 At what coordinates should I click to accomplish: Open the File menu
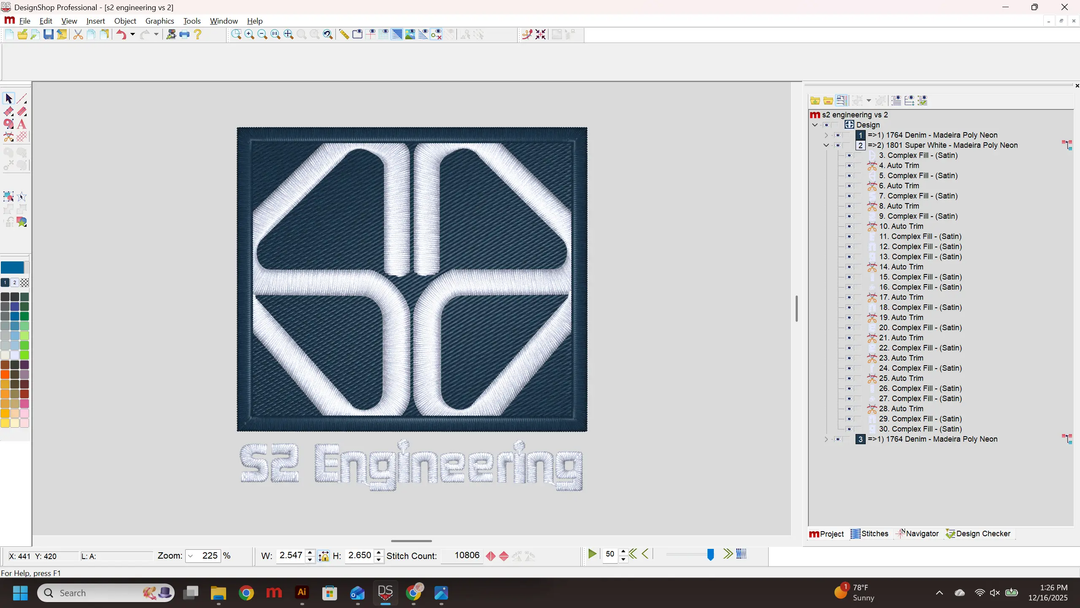pos(25,21)
